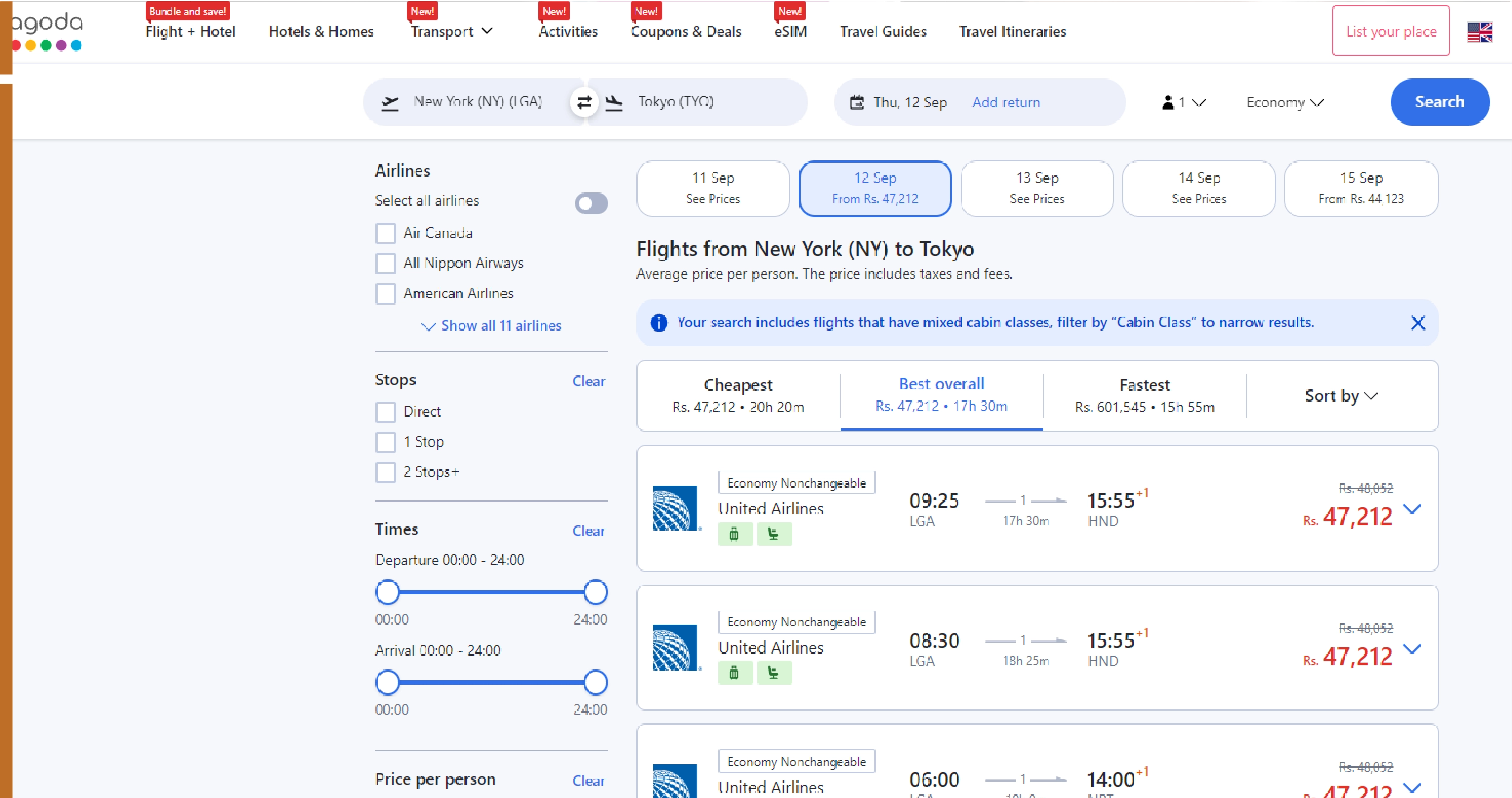
Task: Click the swap origin and destination arrows icon
Action: pyautogui.click(x=584, y=101)
